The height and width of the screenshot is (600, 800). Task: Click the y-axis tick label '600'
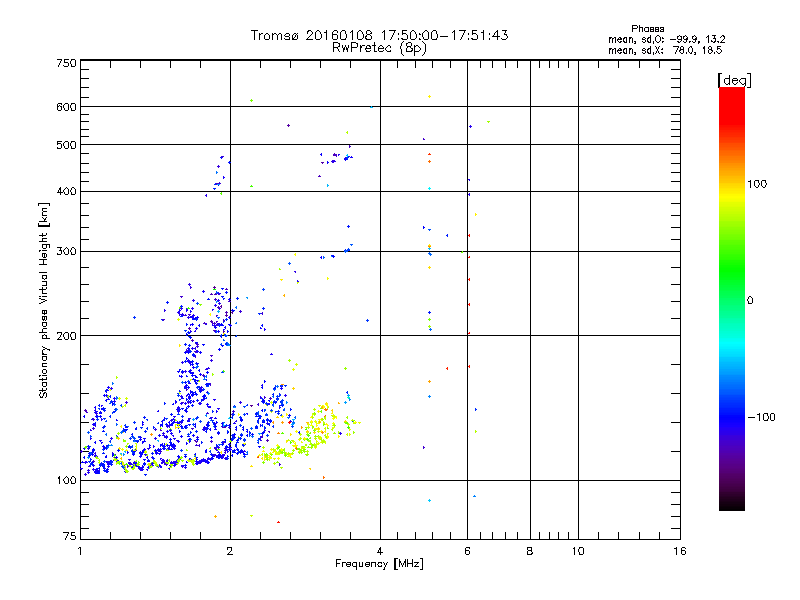pos(66,107)
